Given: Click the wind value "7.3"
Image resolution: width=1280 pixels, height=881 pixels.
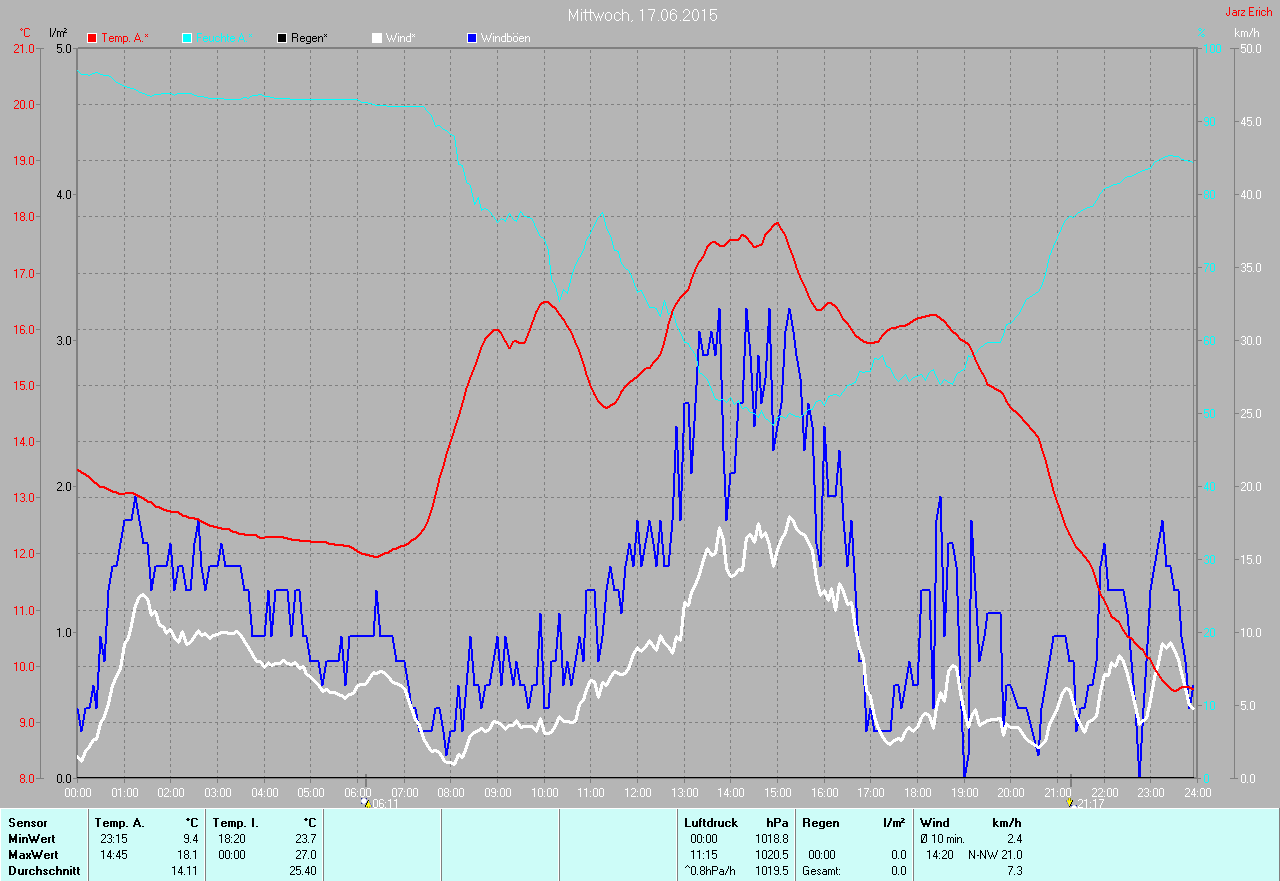Looking at the screenshot, I should [1013, 871].
